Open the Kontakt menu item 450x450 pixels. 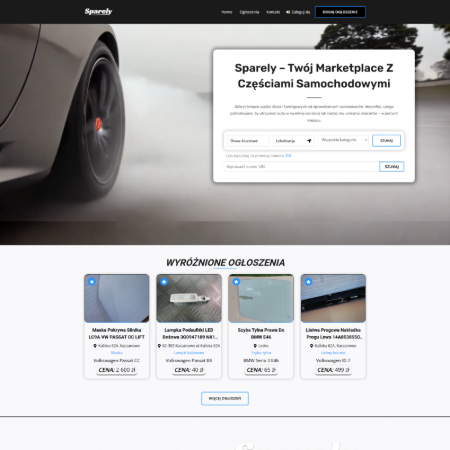[x=273, y=12]
